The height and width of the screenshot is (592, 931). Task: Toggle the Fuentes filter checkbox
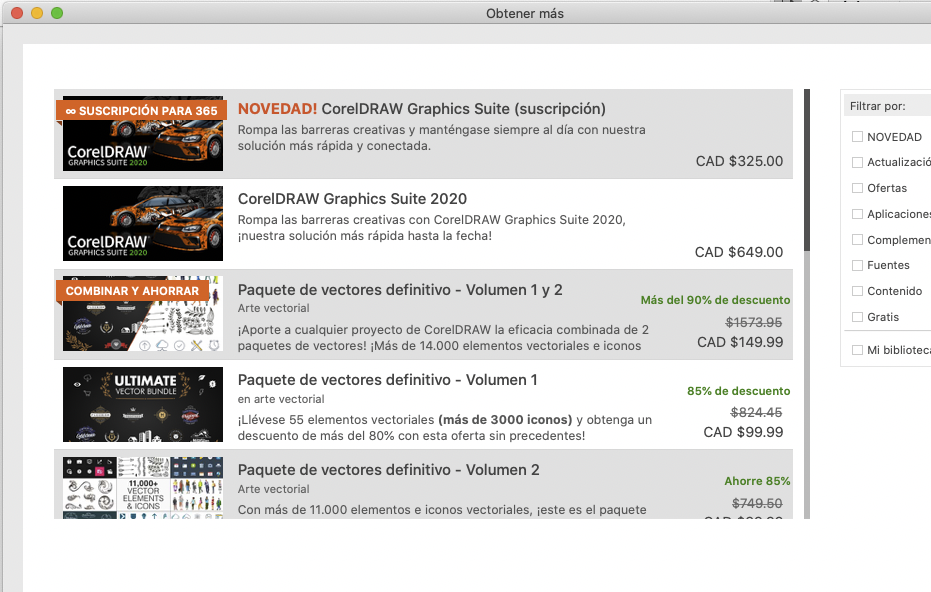pos(857,265)
